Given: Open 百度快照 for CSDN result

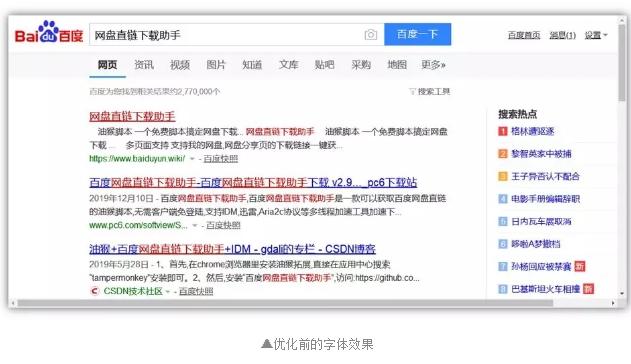Looking at the screenshot, I should 196,291.
